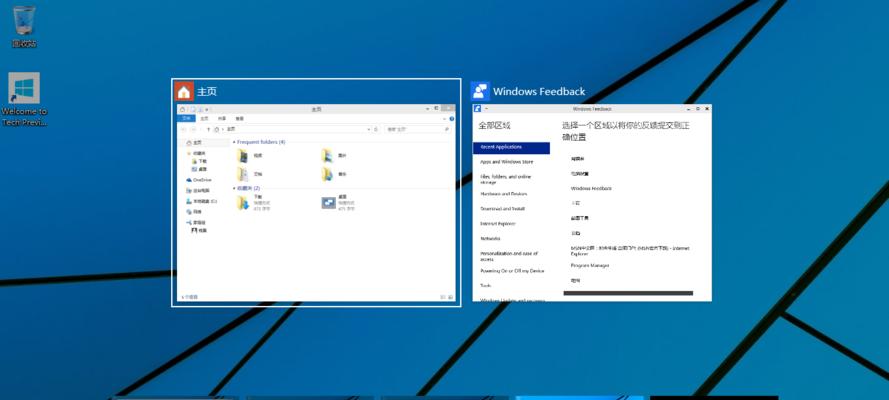Select Powering On or Off my Device
Screen dimensions: 889x400
(512, 271)
